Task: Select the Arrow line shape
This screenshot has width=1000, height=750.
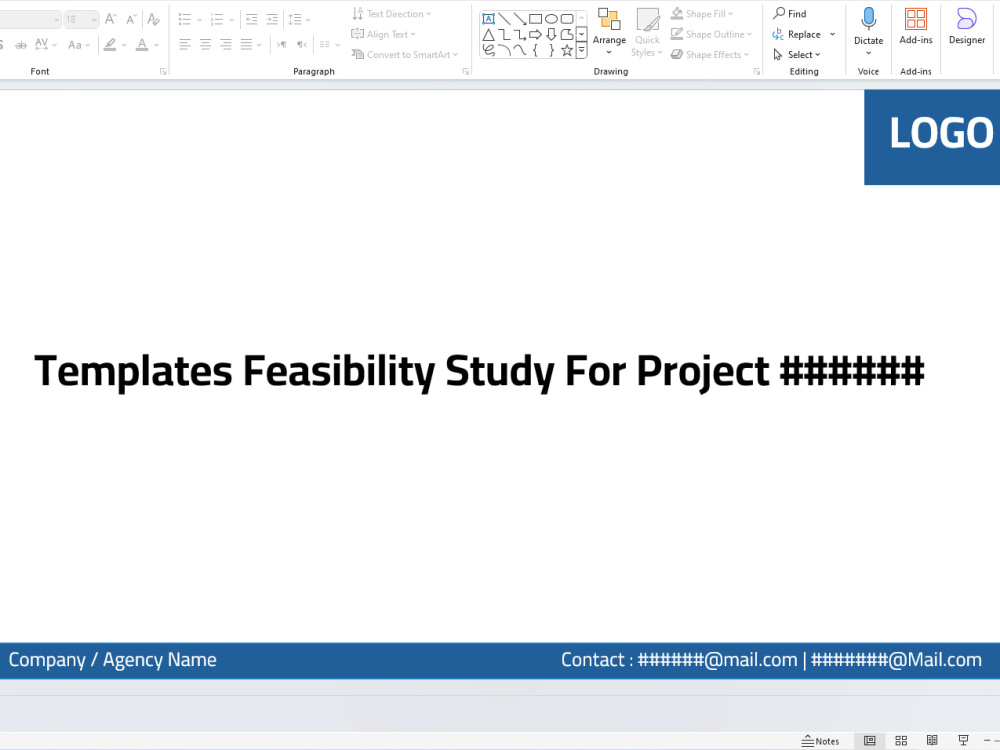Action: (520, 18)
